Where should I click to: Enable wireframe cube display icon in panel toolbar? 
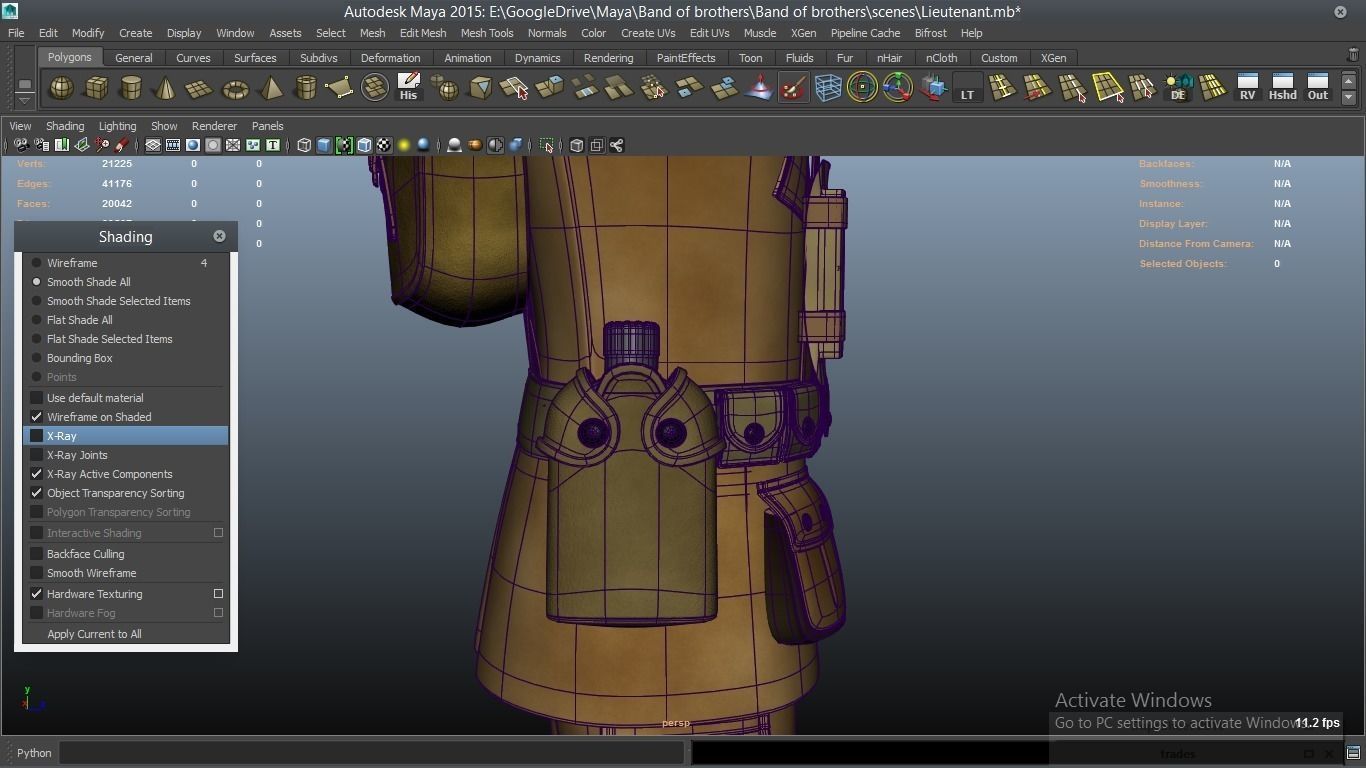(x=304, y=145)
